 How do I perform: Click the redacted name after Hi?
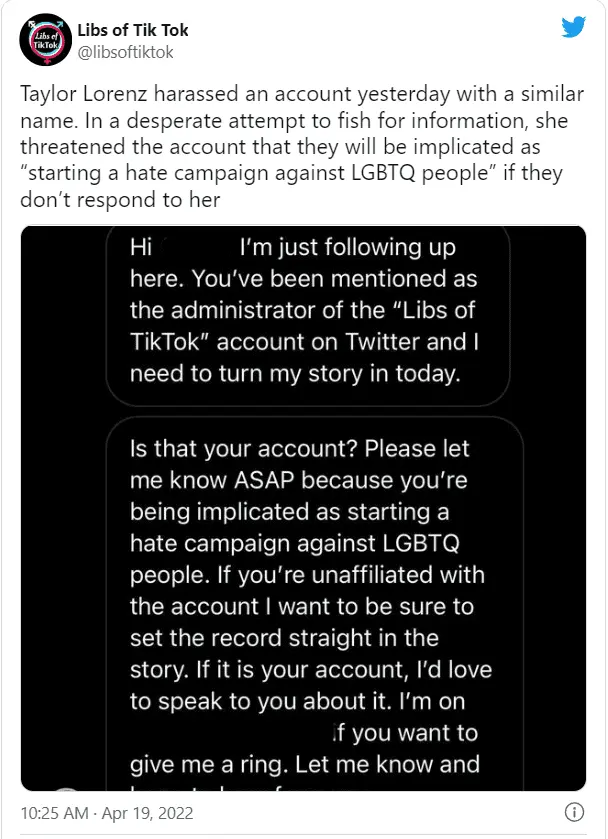pyautogui.click(x=195, y=246)
